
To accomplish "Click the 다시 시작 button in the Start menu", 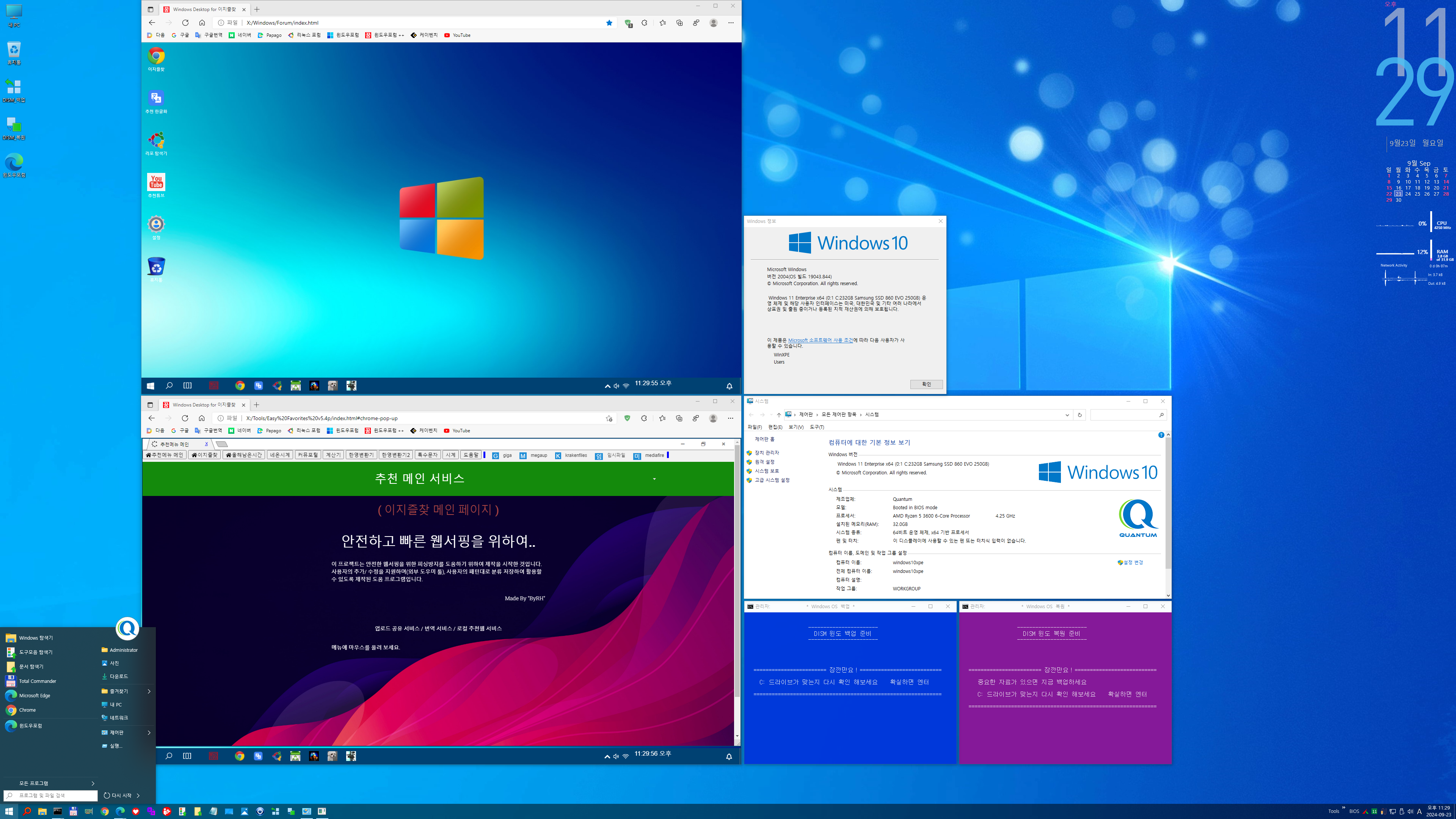I will tap(118, 795).
